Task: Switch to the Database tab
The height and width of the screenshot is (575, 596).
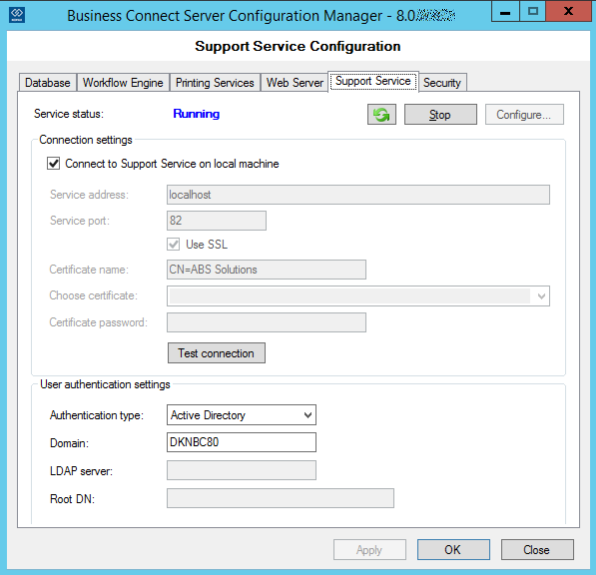Action: (x=48, y=82)
